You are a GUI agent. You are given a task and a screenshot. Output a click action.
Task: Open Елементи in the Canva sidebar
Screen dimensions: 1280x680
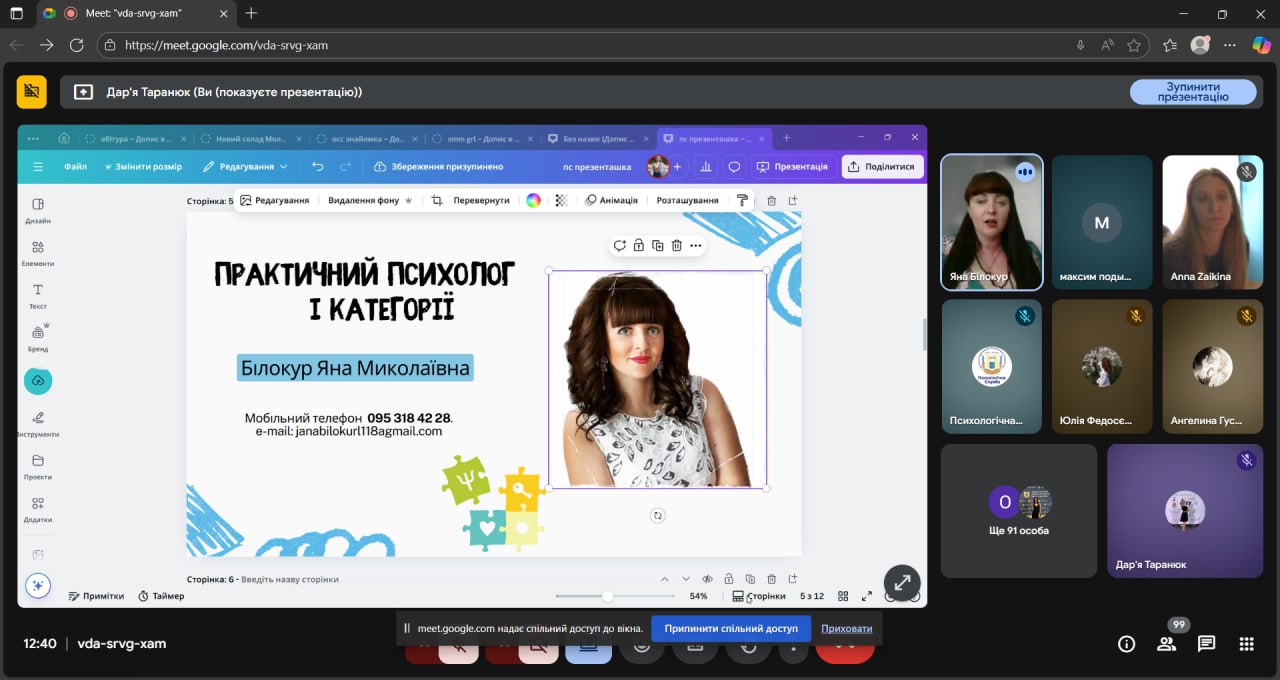[x=38, y=252]
